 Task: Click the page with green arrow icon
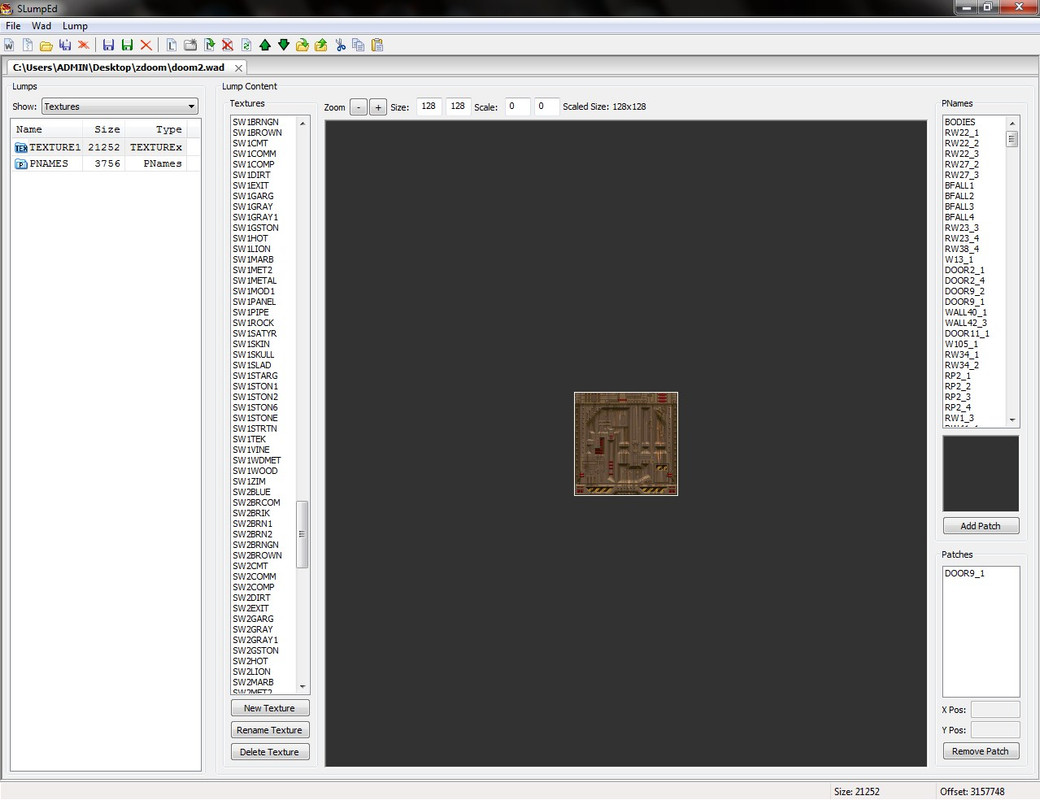pyautogui.click(x=210, y=45)
